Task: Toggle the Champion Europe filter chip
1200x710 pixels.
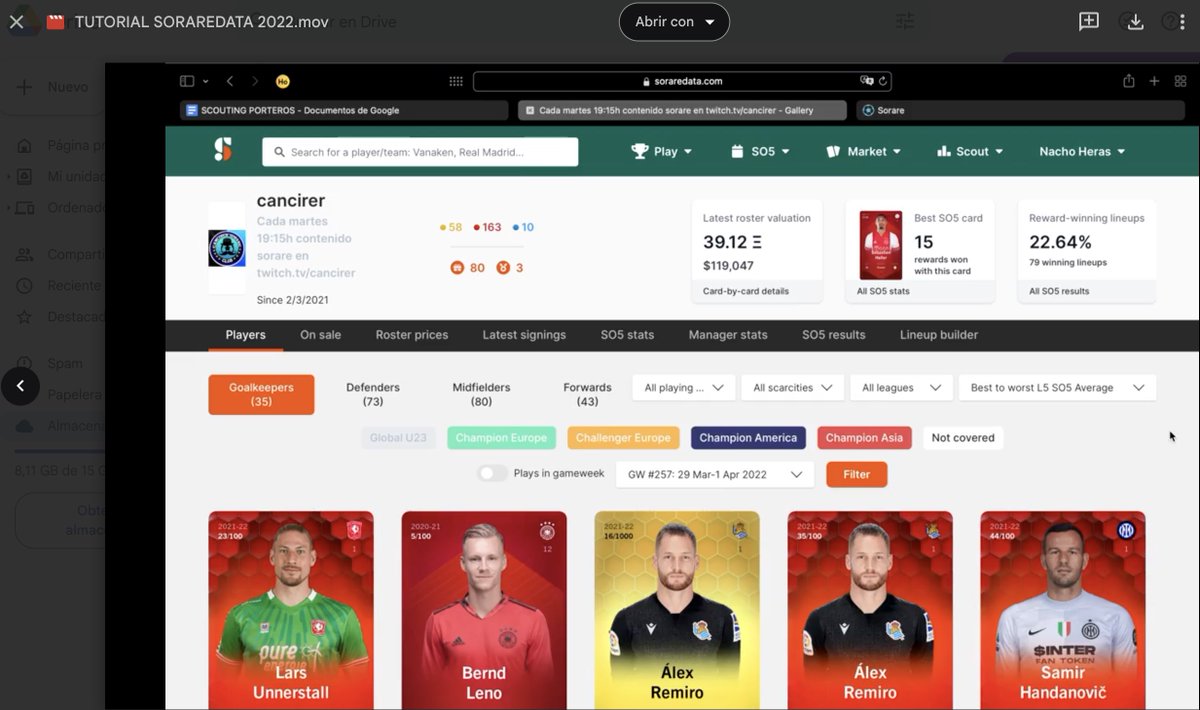Action: click(501, 438)
